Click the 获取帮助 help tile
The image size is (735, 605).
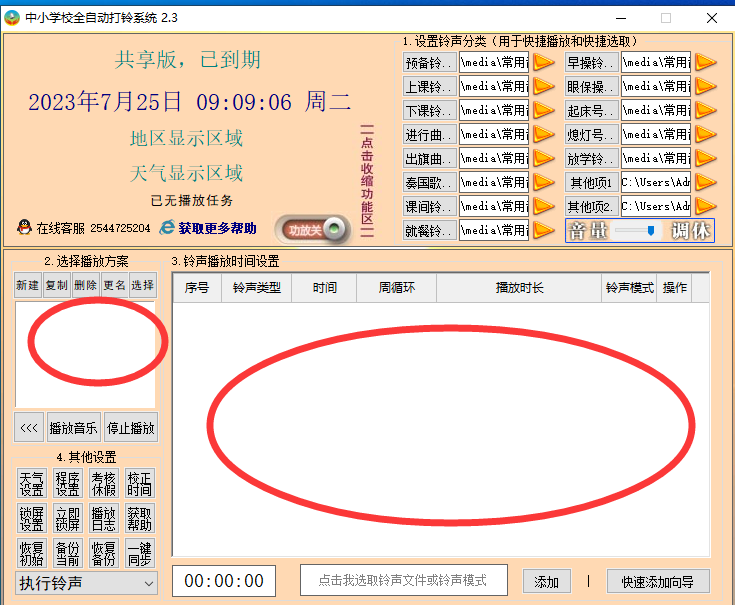pyautogui.click(x=140, y=518)
